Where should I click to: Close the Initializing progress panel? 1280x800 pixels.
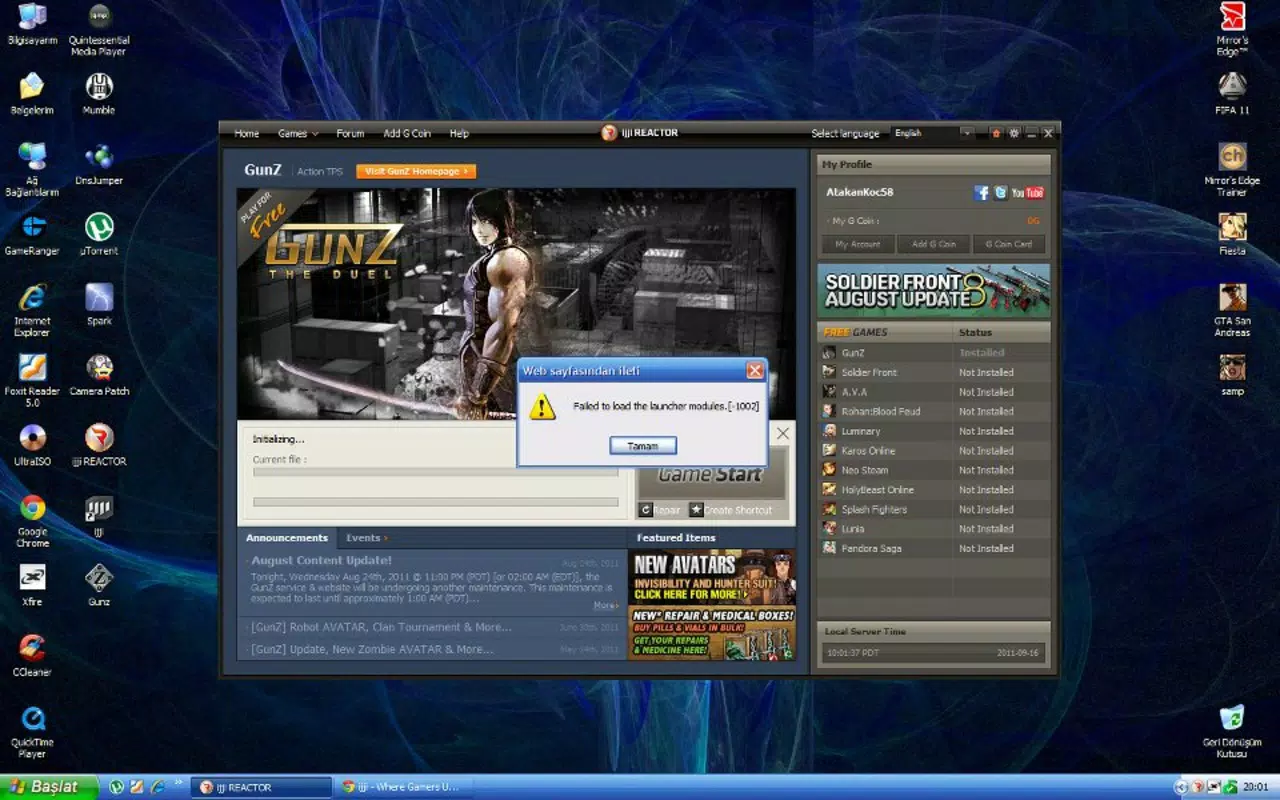pyautogui.click(x=783, y=434)
